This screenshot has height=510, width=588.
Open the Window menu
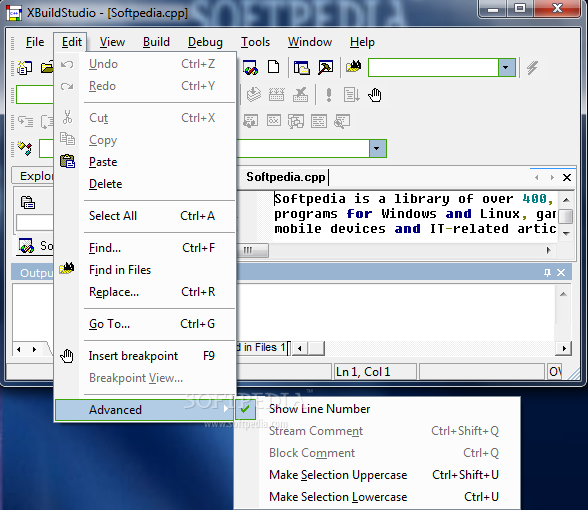(x=310, y=42)
